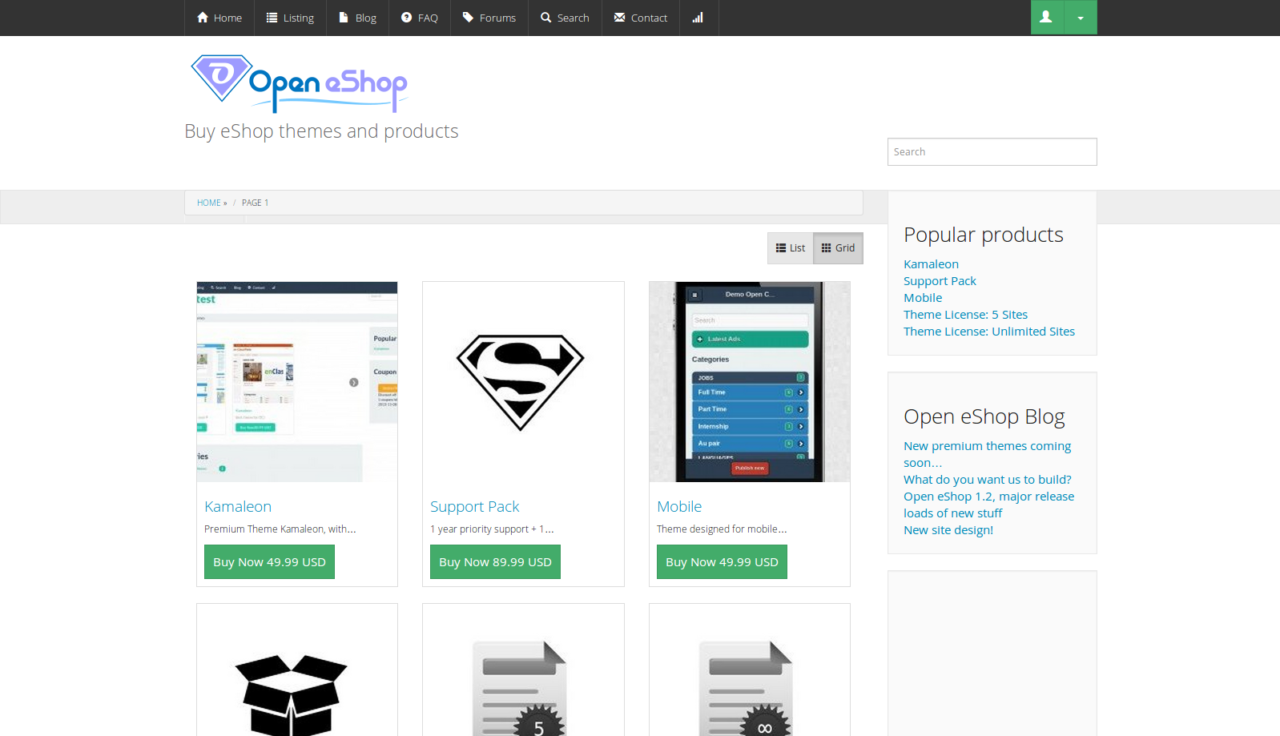Open the FAQ nav item
1280x736 pixels.
point(419,18)
